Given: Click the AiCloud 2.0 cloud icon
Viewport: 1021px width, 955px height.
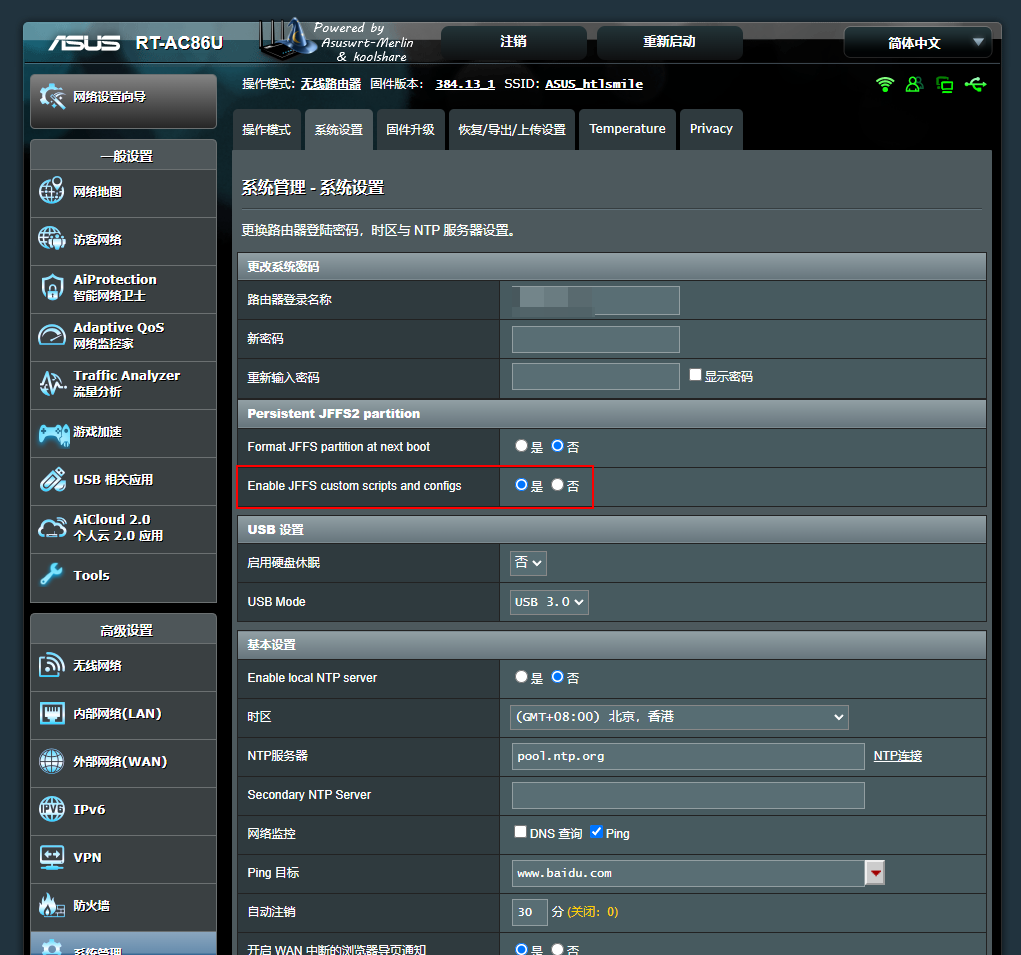Looking at the screenshot, I should [52, 528].
